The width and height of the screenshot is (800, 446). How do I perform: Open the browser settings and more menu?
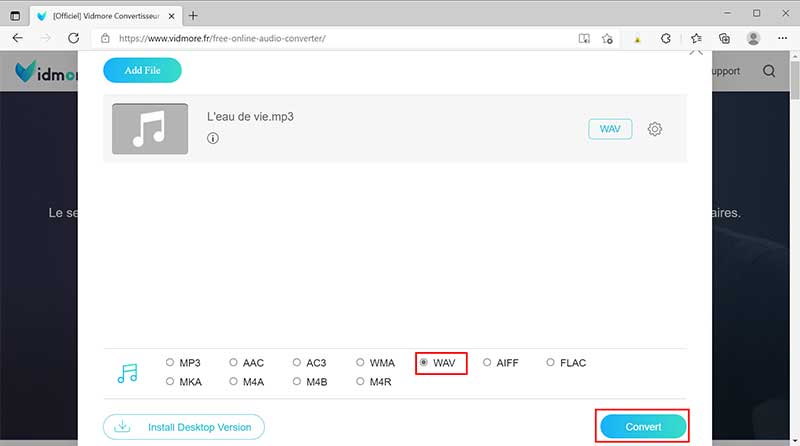click(x=781, y=38)
